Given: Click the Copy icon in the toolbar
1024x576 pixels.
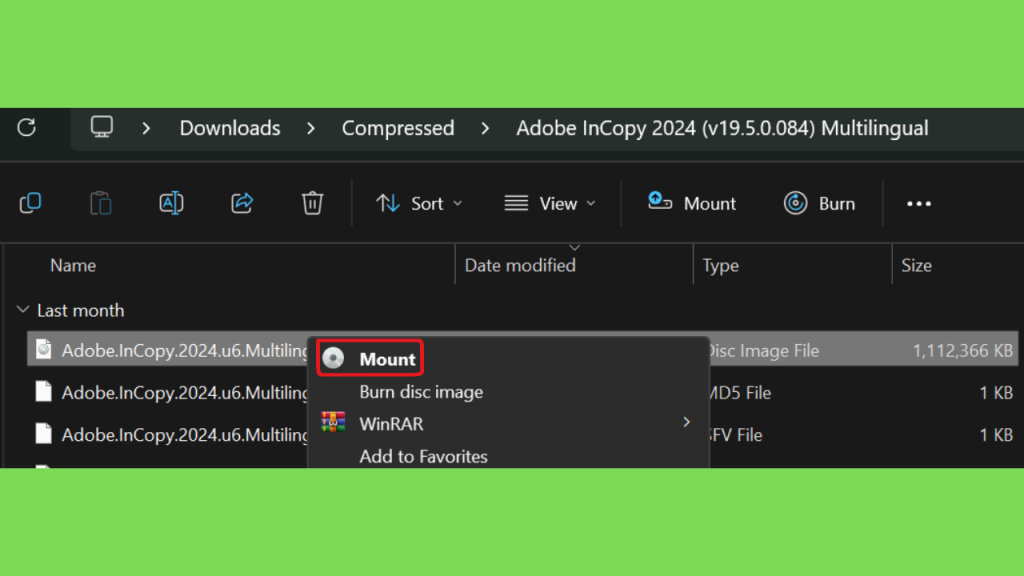Looking at the screenshot, I should tap(31, 203).
